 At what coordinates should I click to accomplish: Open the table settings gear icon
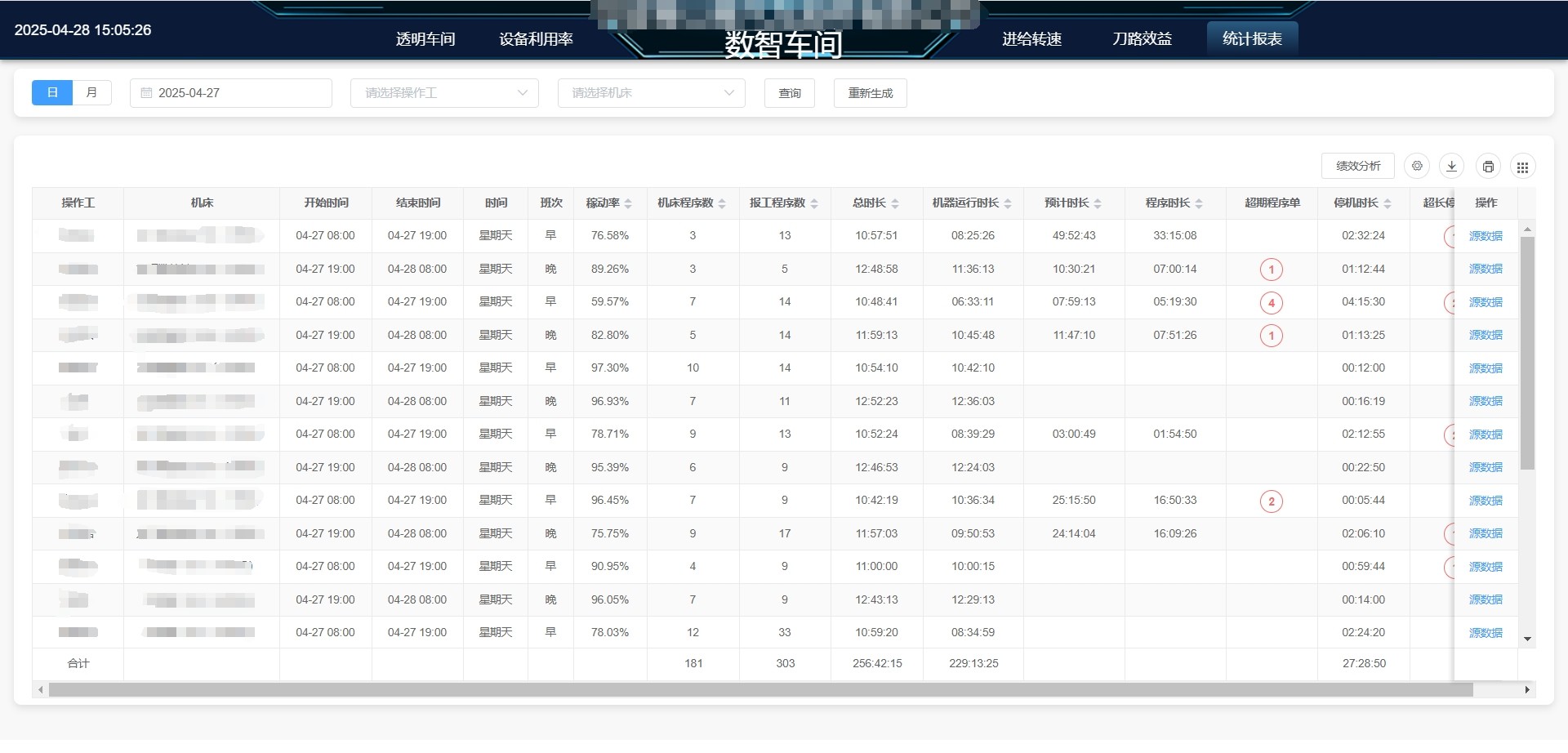coord(1417,166)
